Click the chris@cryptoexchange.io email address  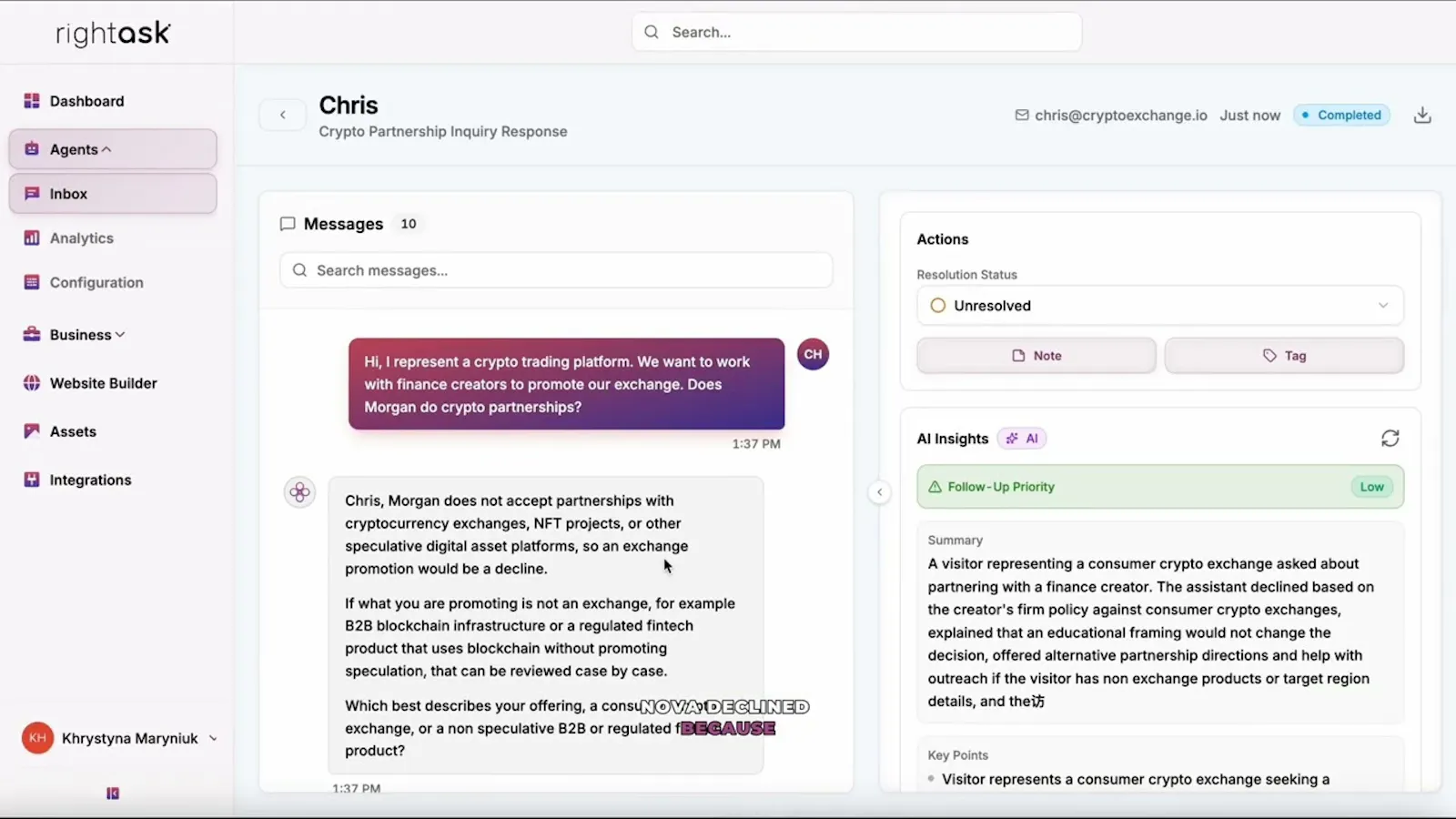coord(1121,116)
